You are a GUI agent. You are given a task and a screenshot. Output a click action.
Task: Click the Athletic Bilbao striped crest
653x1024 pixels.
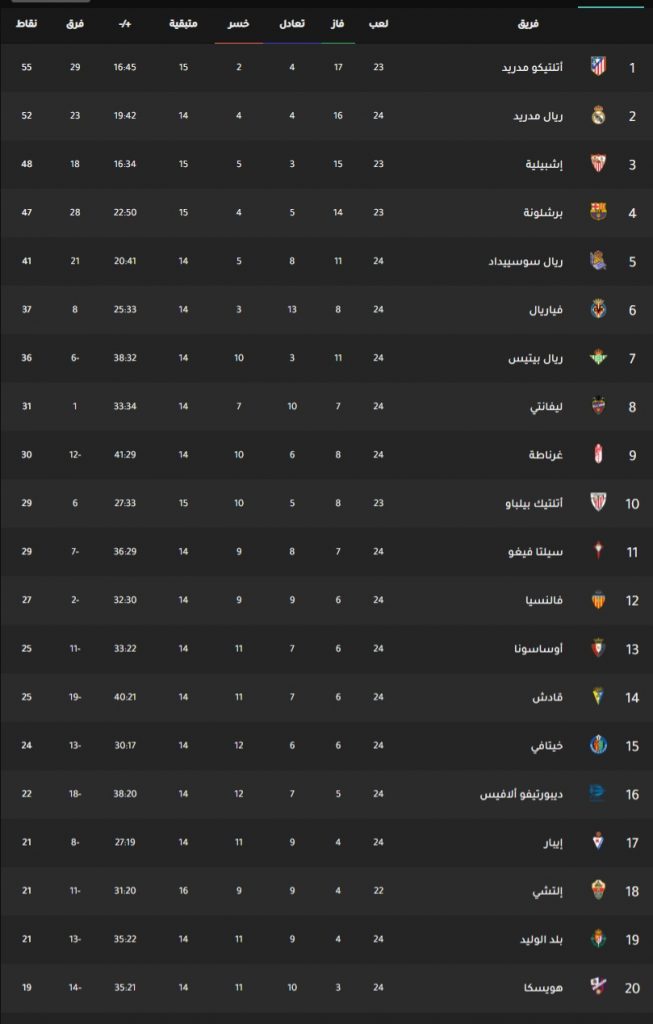click(598, 502)
